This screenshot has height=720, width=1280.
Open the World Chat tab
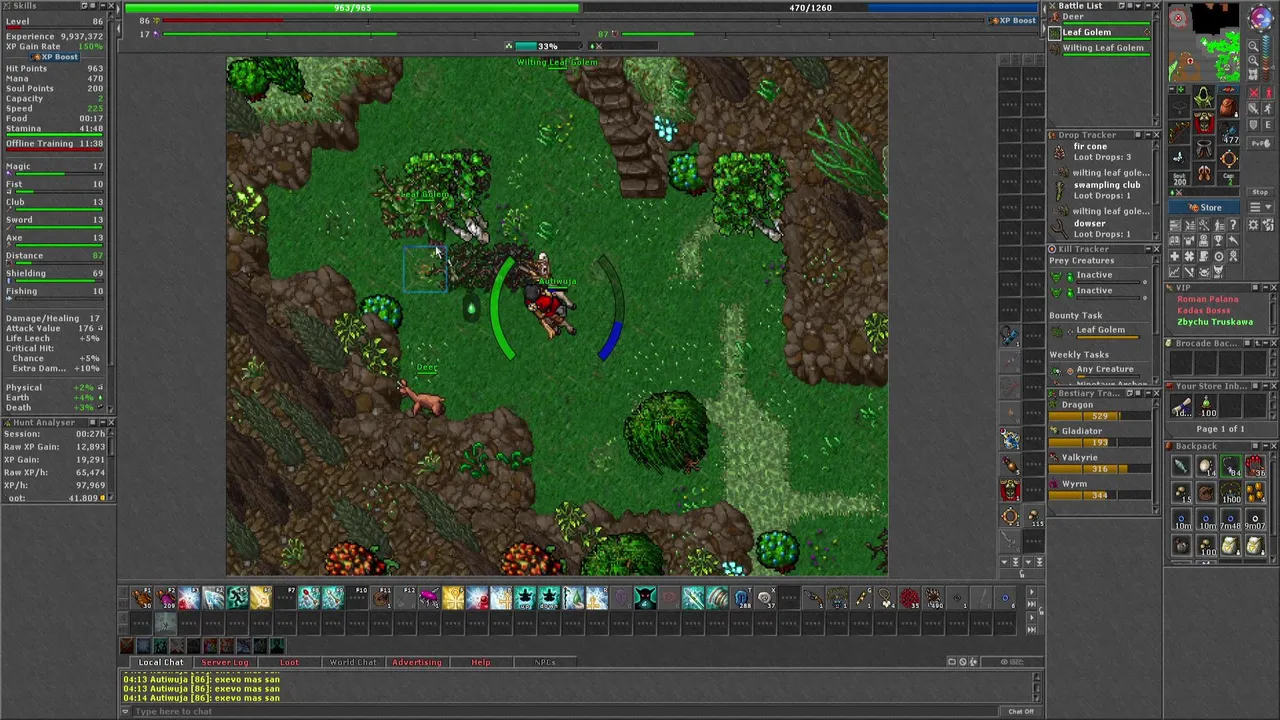[x=353, y=662]
